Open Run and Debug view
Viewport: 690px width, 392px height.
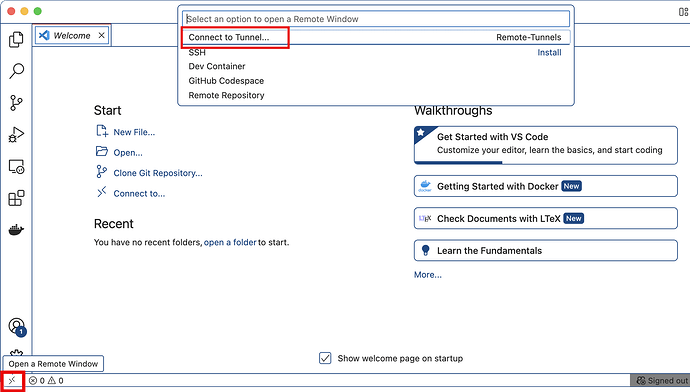click(16, 135)
